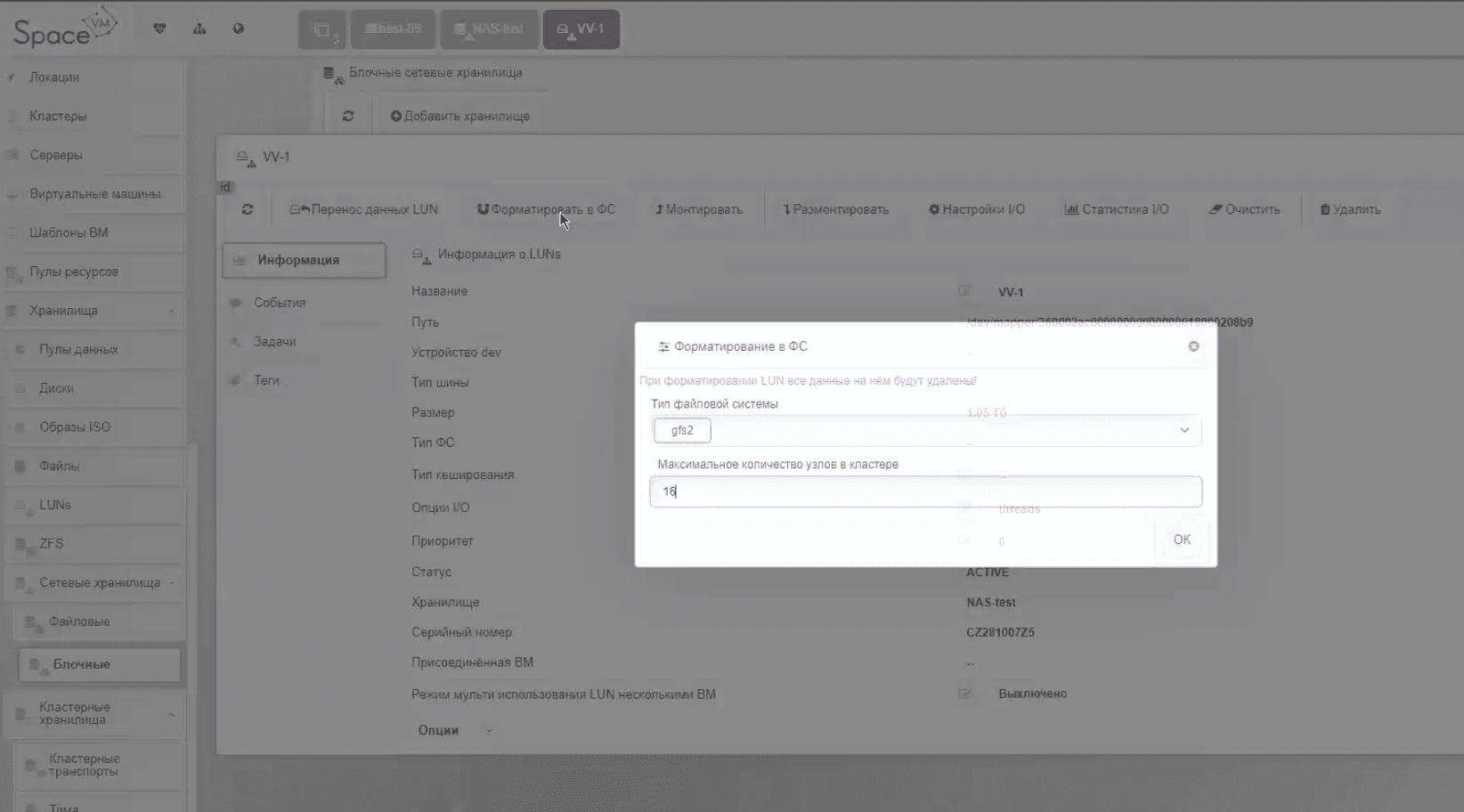
Task: Click the globe icon in top bar
Action: point(239,28)
